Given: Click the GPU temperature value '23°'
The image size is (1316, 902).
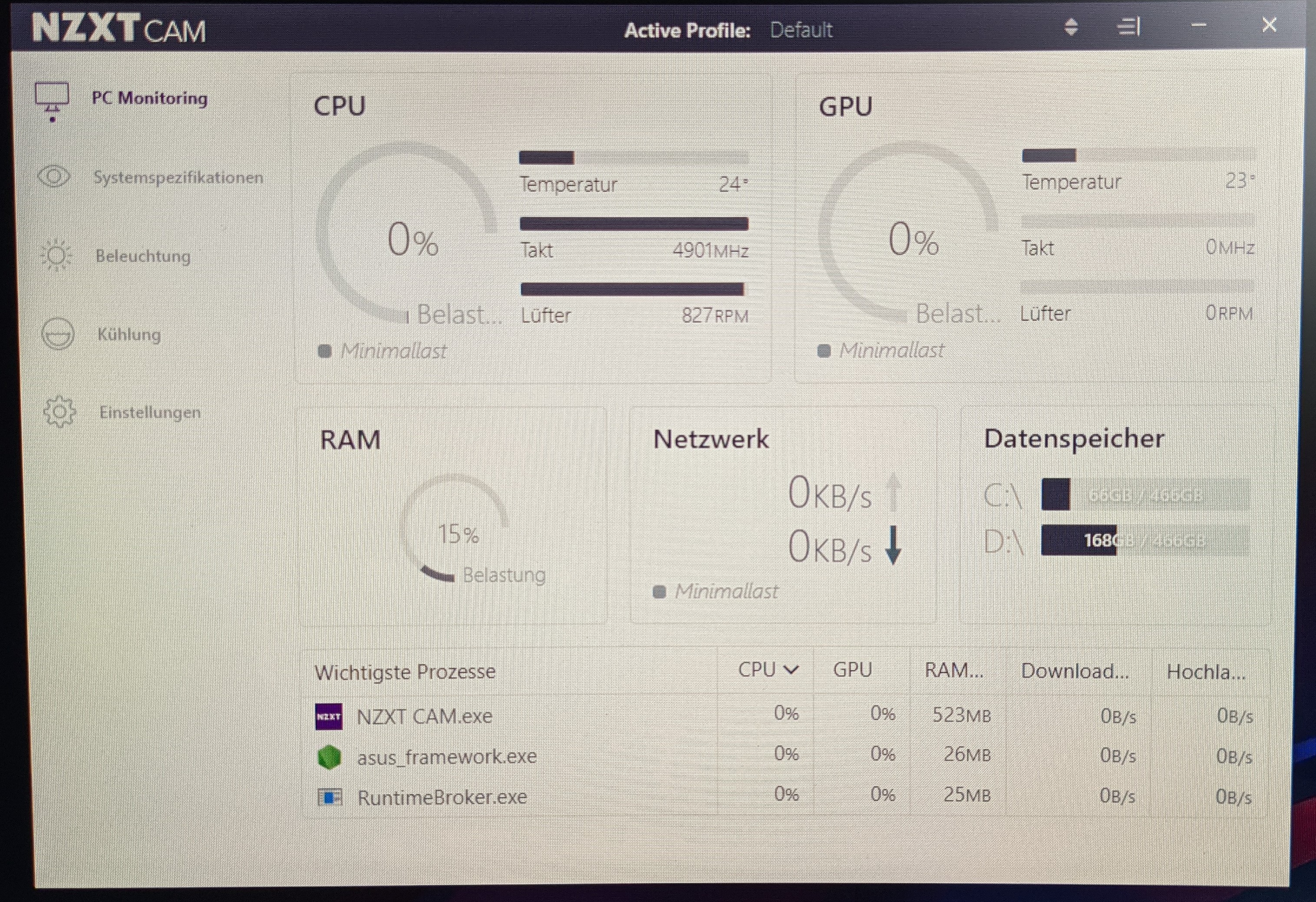Looking at the screenshot, I should tap(1240, 181).
